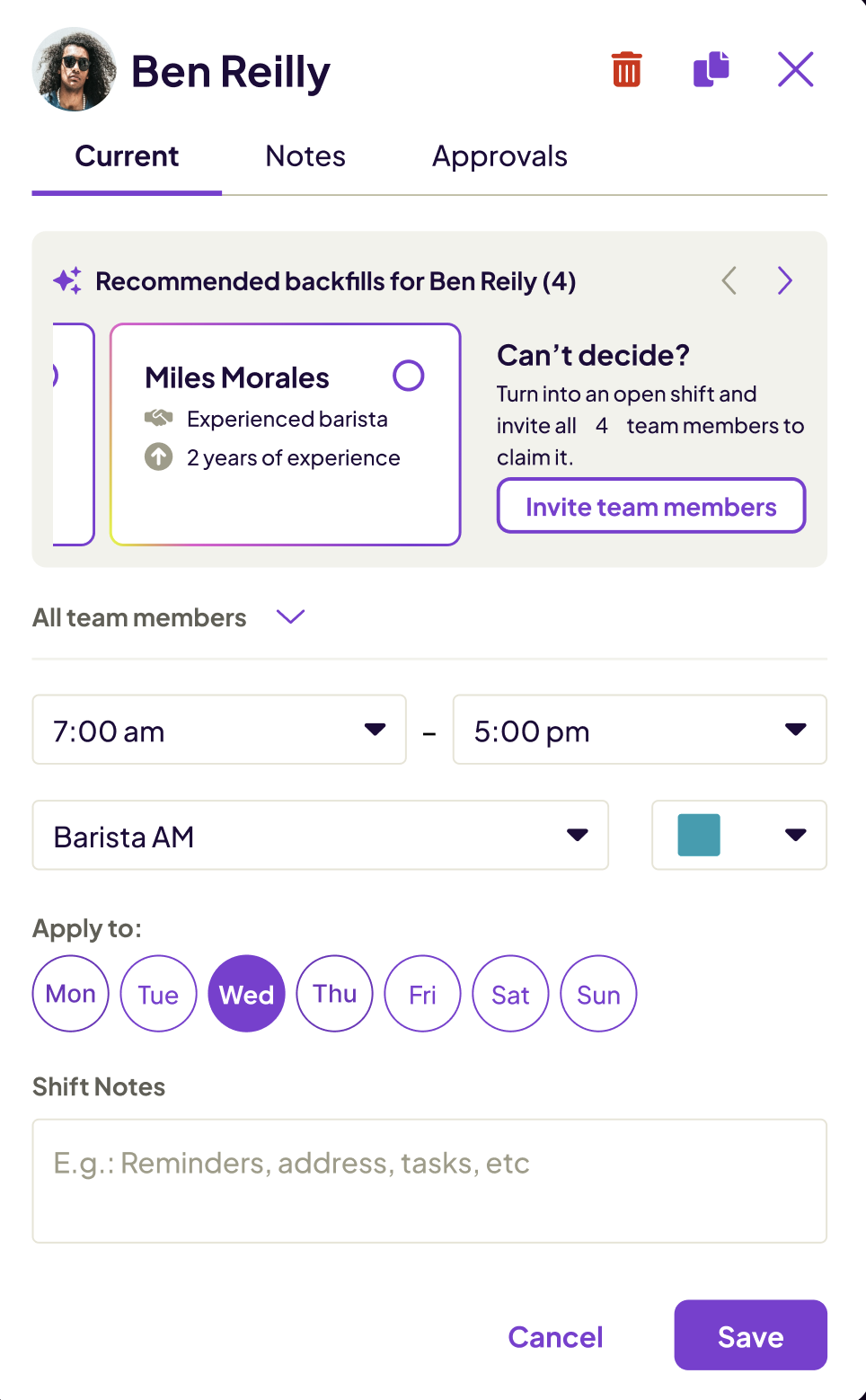
Task: Expand the All team members chevron
Action: click(290, 616)
